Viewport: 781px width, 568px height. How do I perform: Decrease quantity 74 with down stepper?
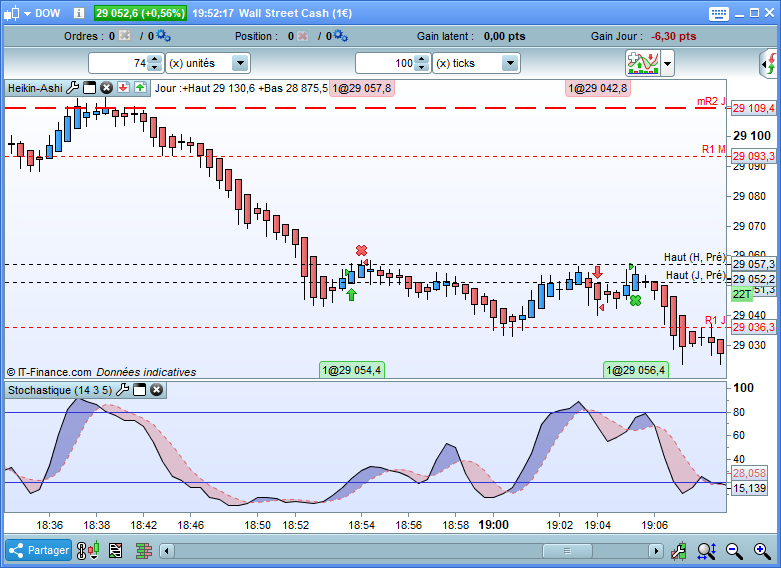(155, 68)
